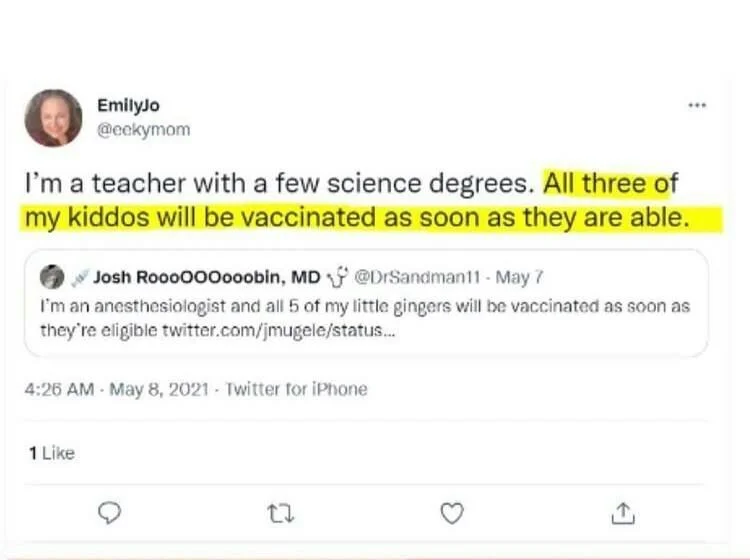Retweet EmilyJo's tweet
750x560 pixels.
tap(282, 512)
